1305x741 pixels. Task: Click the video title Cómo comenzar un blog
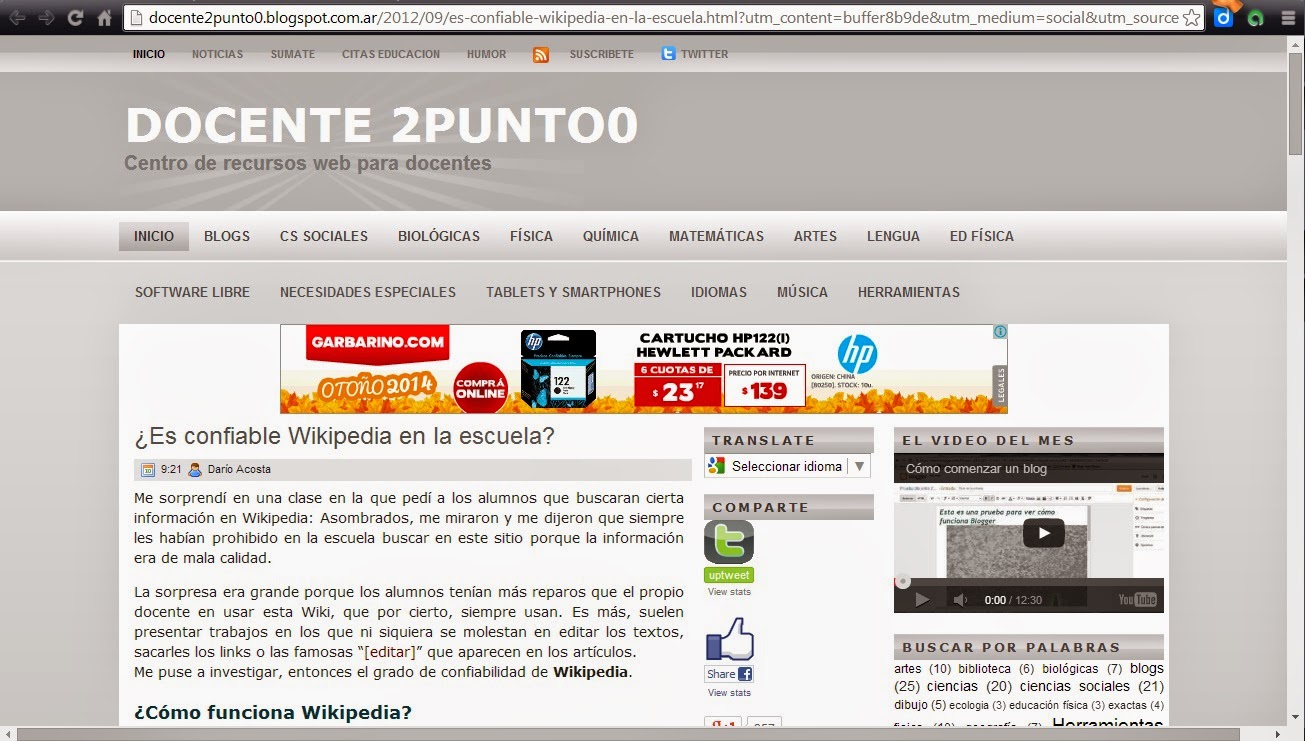click(x=974, y=468)
